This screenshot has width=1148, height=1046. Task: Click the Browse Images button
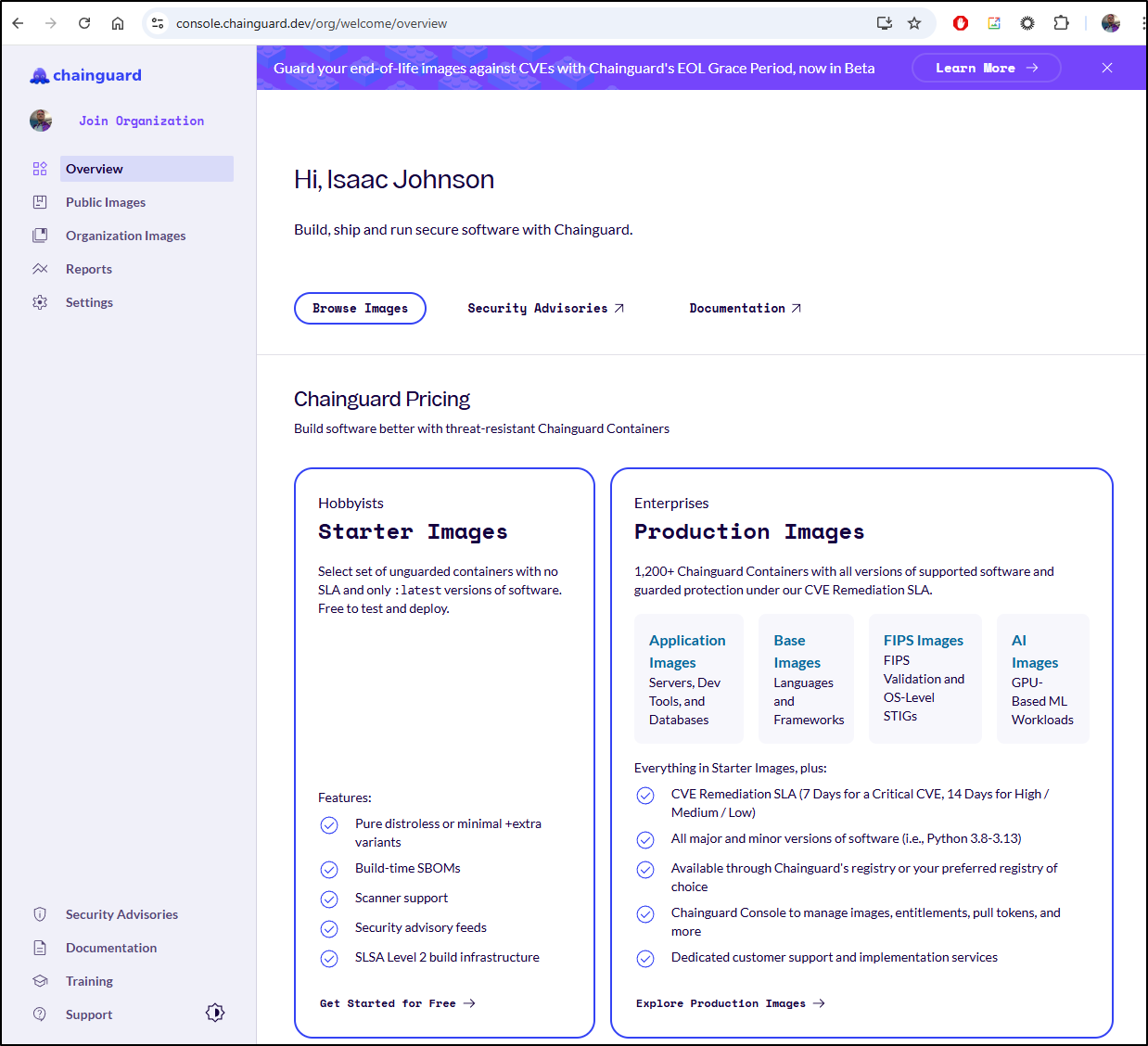360,308
